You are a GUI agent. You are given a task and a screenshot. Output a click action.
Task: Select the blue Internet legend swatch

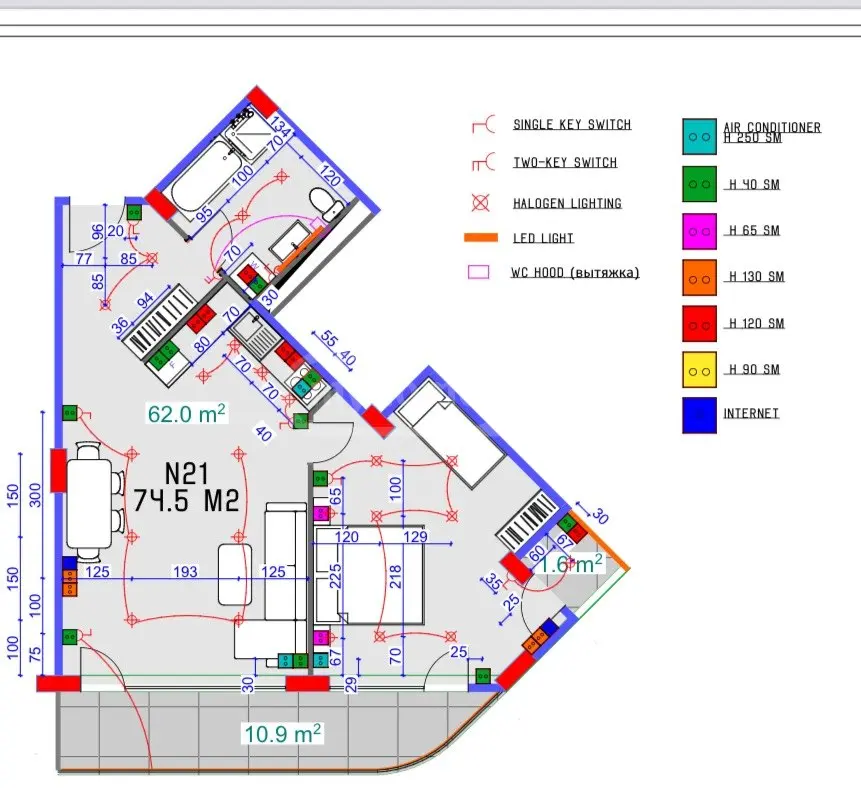pyautogui.click(x=699, y=415)
